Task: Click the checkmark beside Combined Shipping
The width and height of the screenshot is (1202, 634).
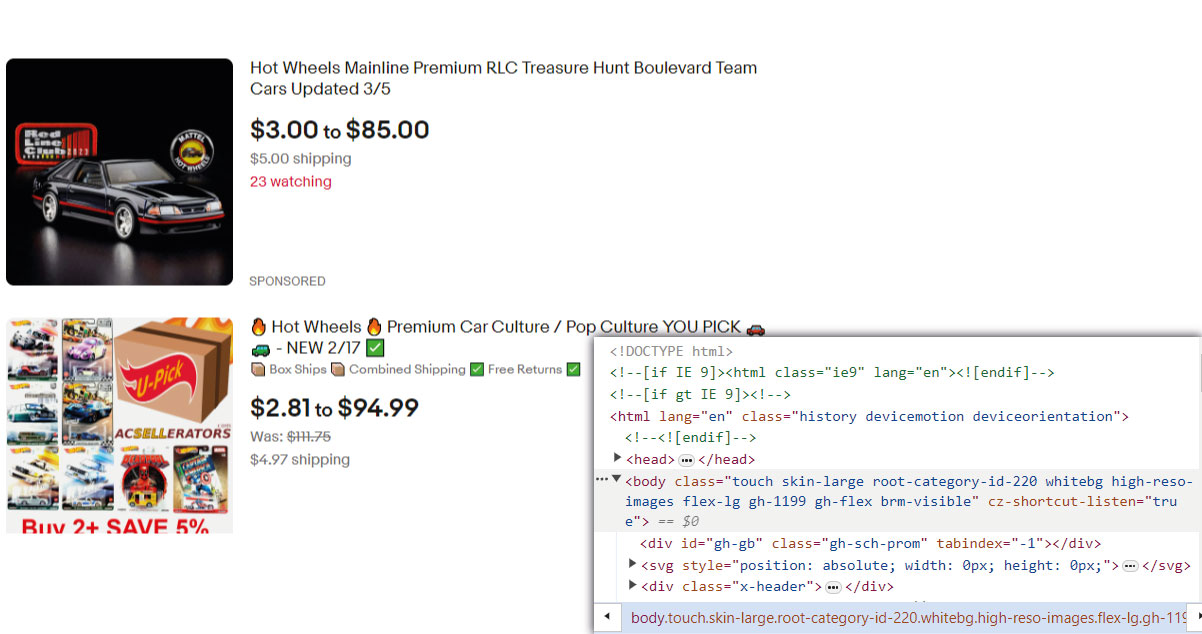Action: [476, 369]
